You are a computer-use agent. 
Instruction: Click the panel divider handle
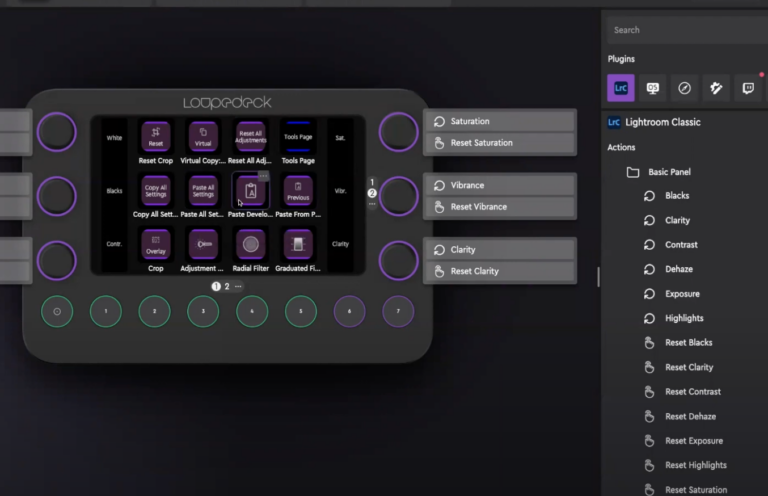598,277
